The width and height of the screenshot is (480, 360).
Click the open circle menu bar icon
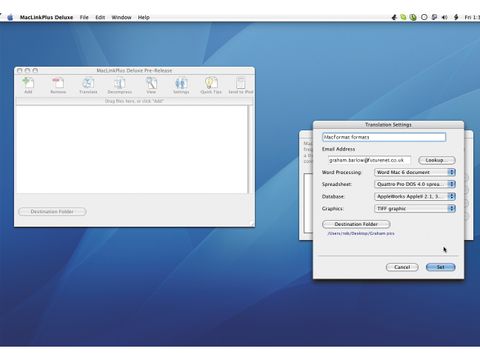click(424, 17)
